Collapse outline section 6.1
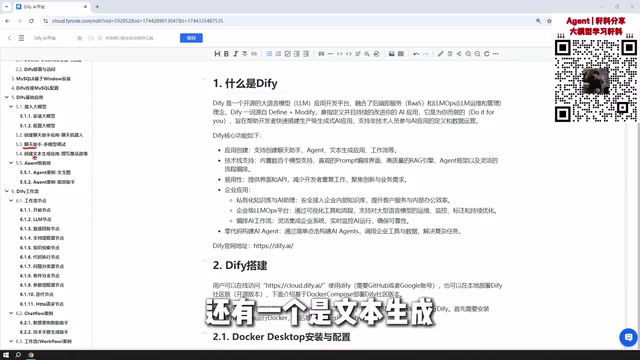 coord(11,200)
